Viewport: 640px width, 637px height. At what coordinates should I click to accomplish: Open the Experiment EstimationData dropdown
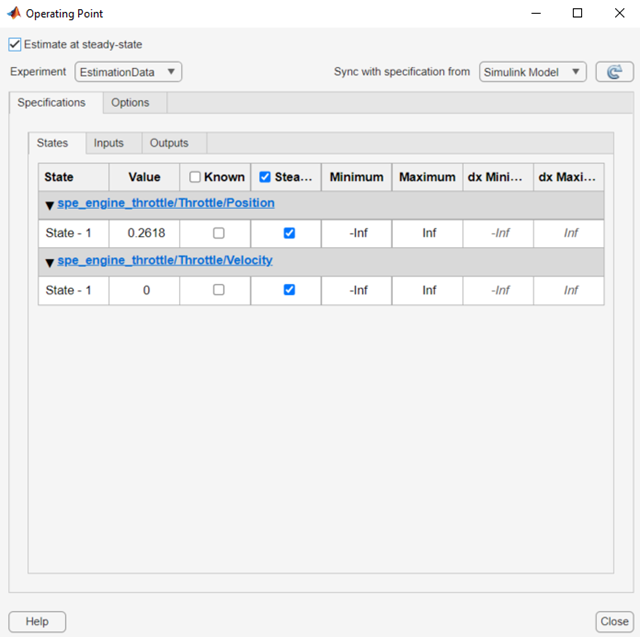click(x=128, y=72)
